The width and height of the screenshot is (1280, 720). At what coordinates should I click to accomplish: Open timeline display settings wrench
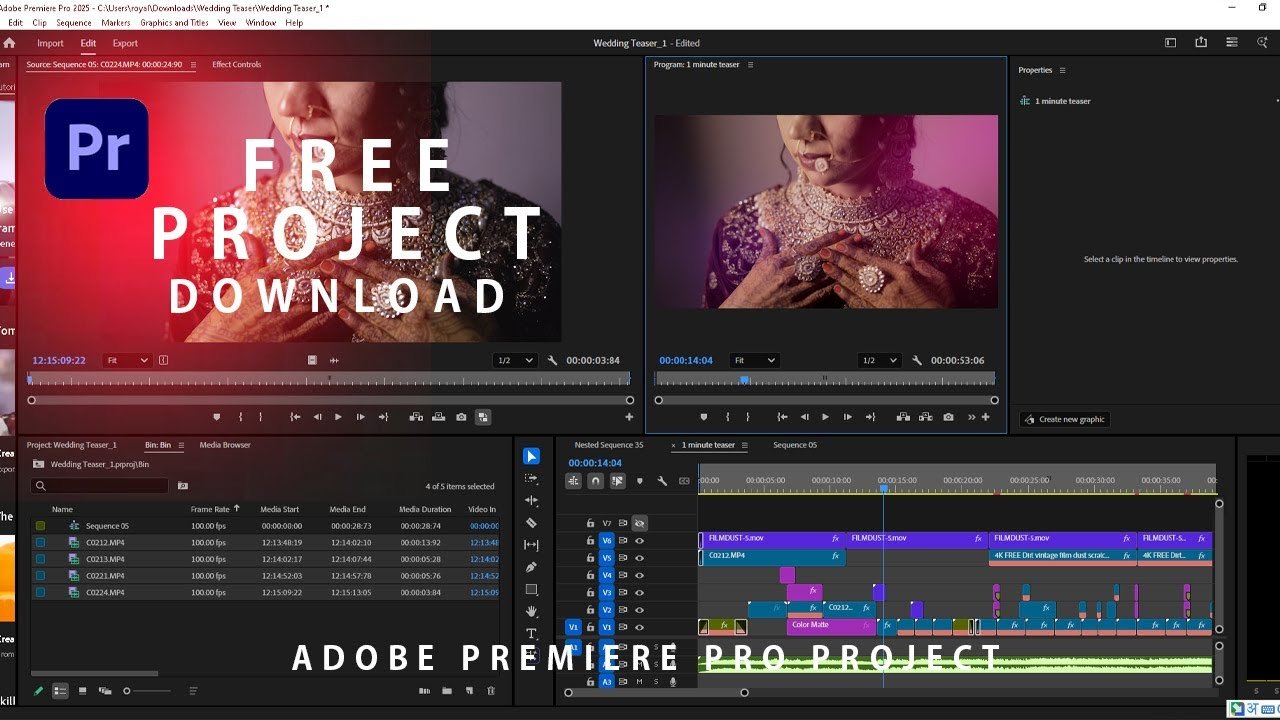(x=662, y=481)
